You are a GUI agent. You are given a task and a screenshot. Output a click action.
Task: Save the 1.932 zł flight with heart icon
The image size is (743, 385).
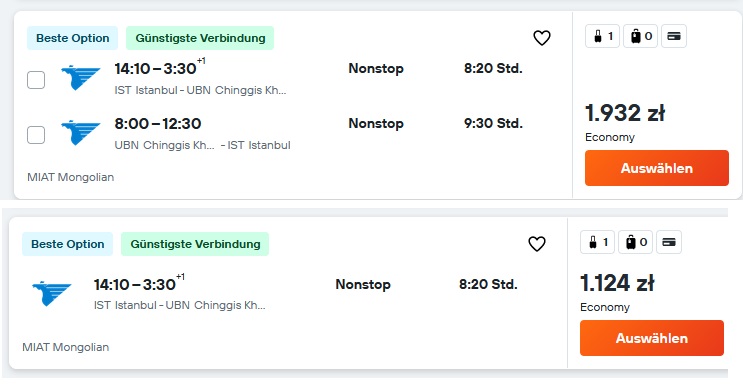pos(542,38)
